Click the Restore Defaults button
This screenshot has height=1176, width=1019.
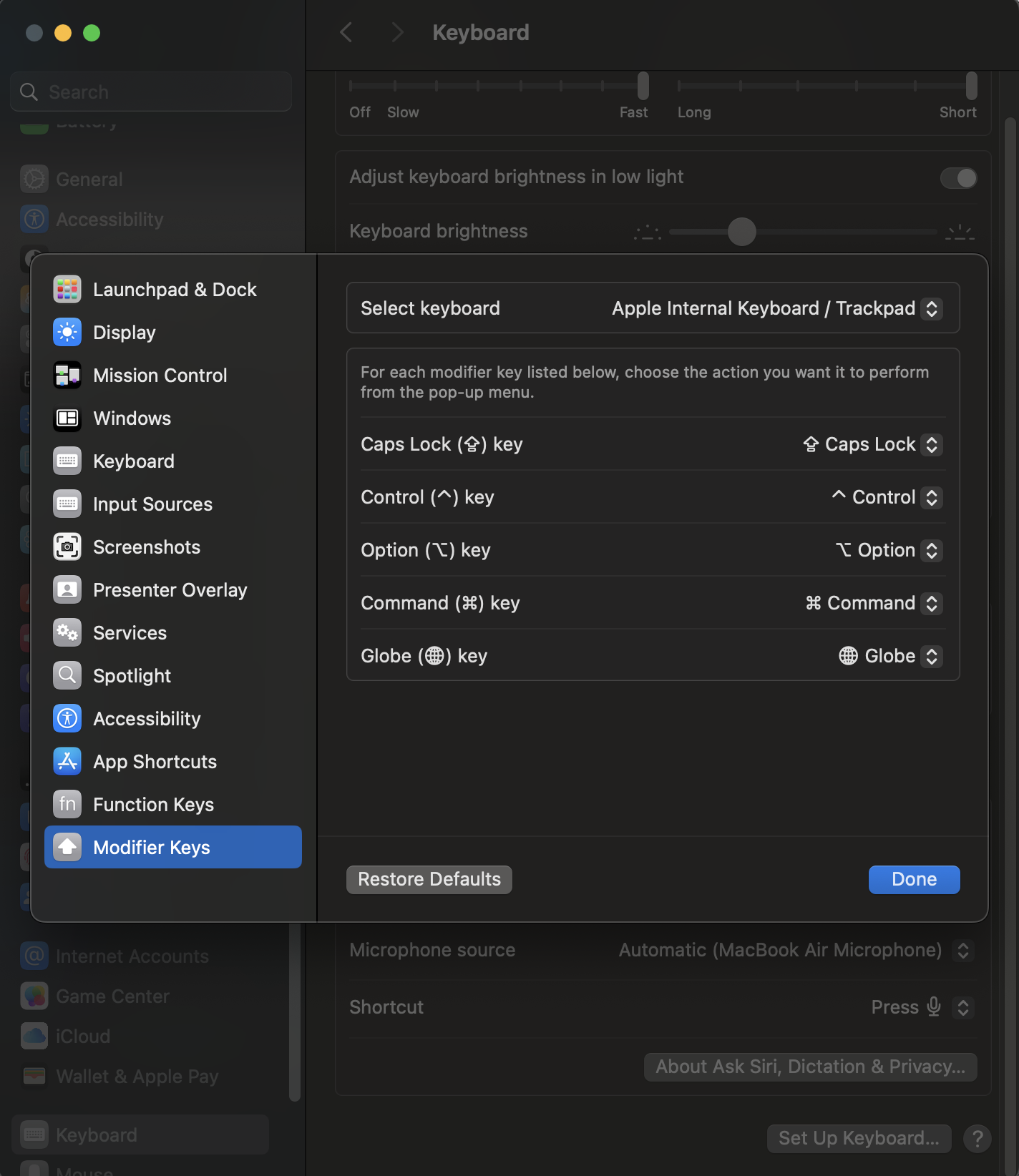429,879
